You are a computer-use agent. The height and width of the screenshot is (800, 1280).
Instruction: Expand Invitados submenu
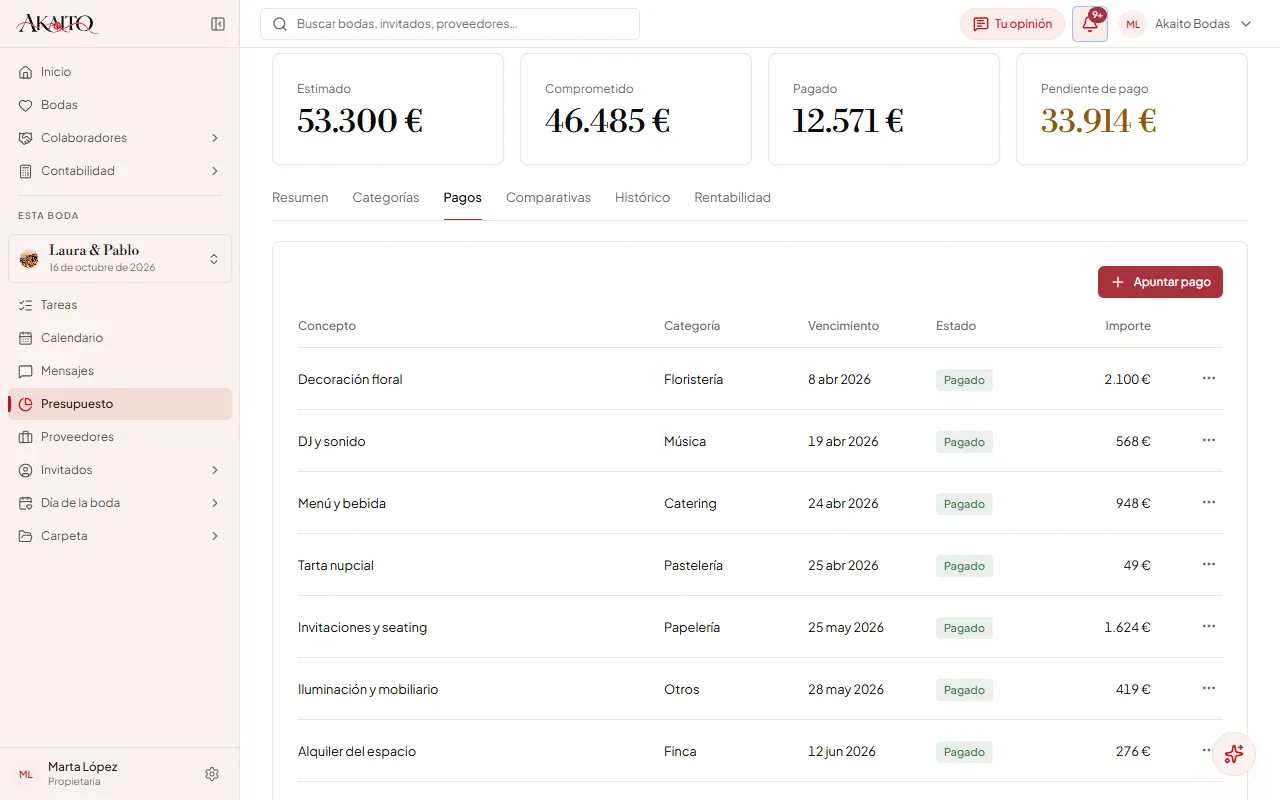point(120,470)
